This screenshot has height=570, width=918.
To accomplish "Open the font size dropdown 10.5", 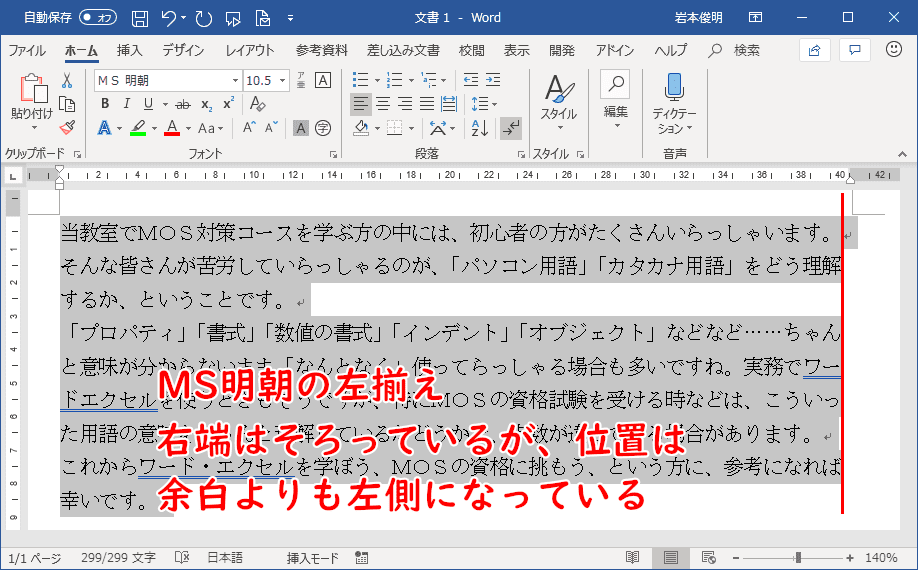I will 282,80.
